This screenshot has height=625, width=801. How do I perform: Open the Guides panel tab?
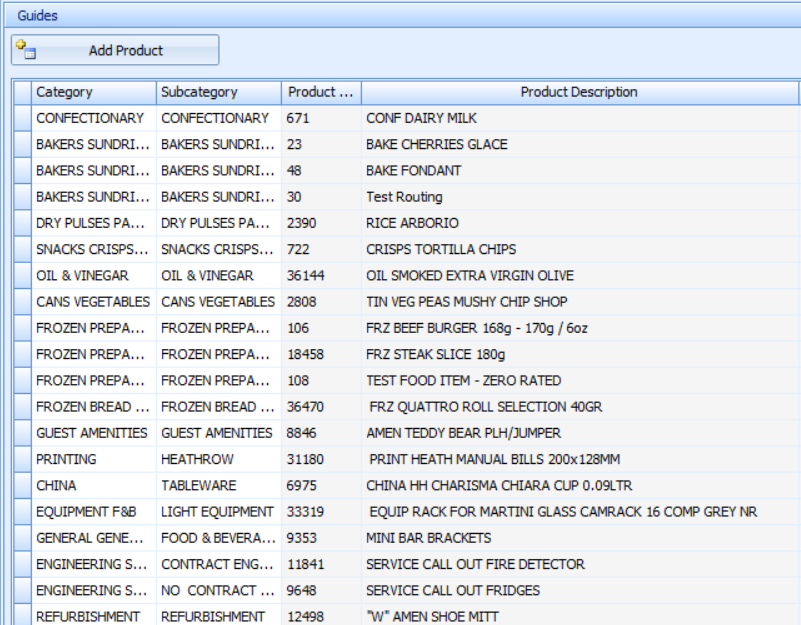click(37, 15)
